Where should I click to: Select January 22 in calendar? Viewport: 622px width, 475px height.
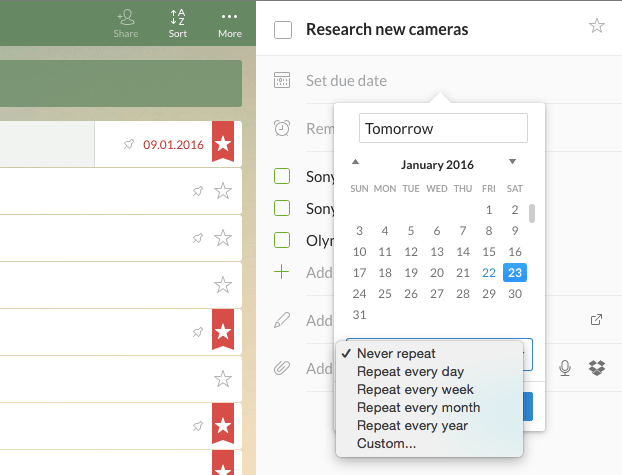(489, 273)
